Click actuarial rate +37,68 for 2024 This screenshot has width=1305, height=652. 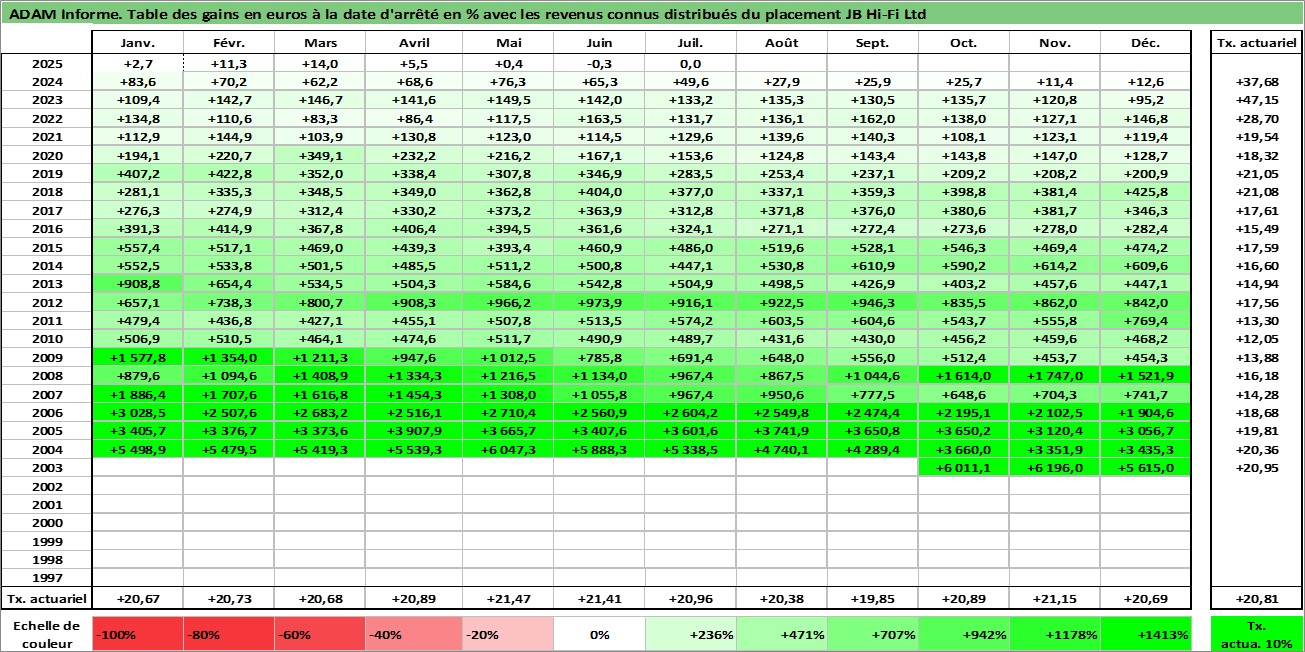(x=1257, y=82)
